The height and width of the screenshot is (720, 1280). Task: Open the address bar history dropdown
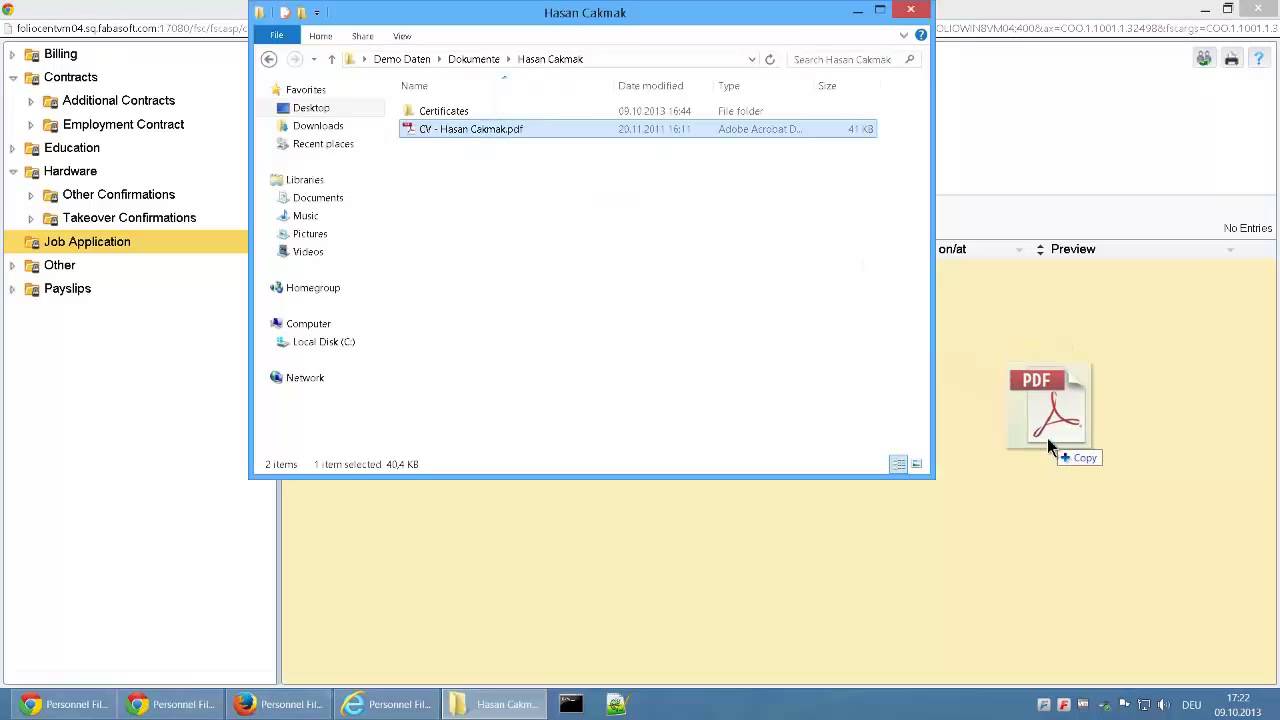pos(752,59)
